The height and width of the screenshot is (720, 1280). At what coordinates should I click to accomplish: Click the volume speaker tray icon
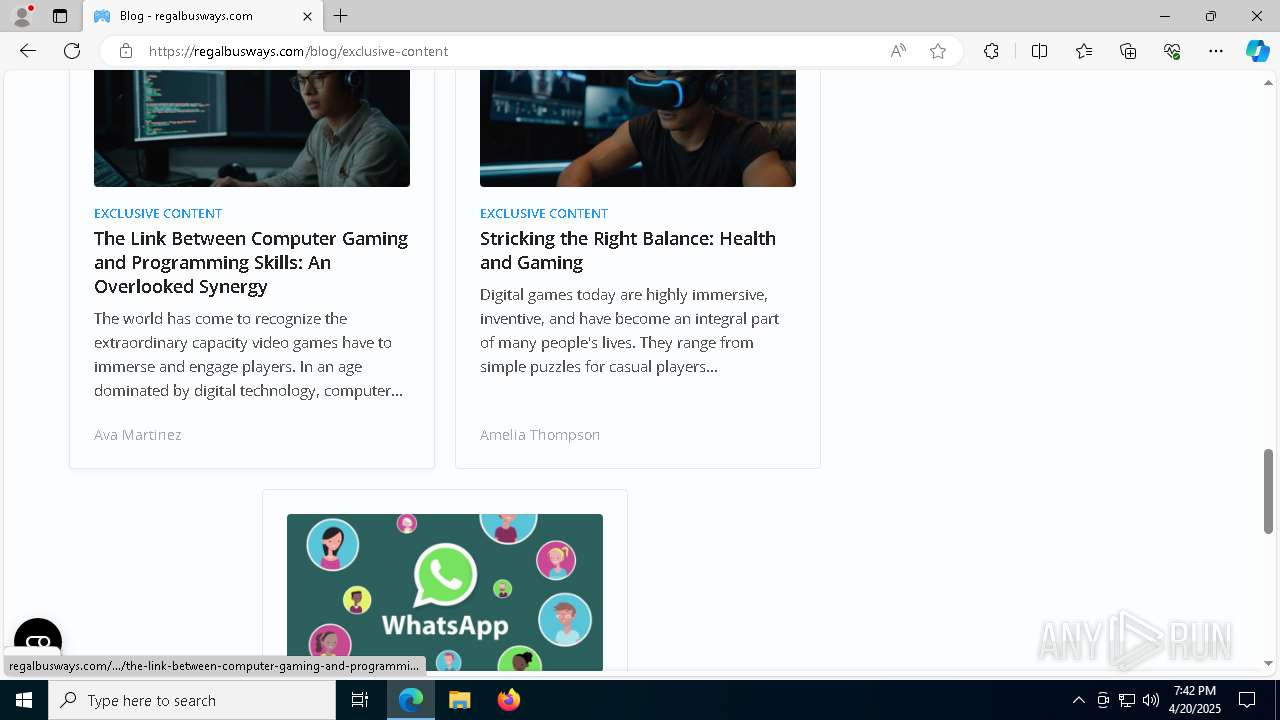click(x=1151, y=700)
